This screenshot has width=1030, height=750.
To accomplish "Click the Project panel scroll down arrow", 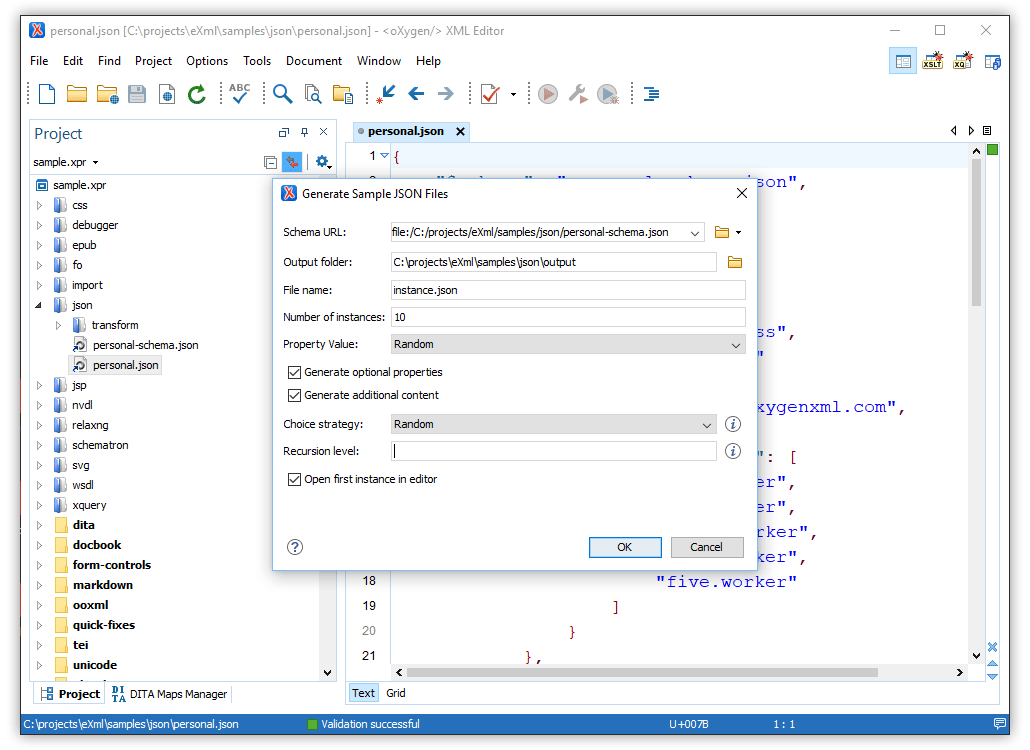I will tap(327, 673).
